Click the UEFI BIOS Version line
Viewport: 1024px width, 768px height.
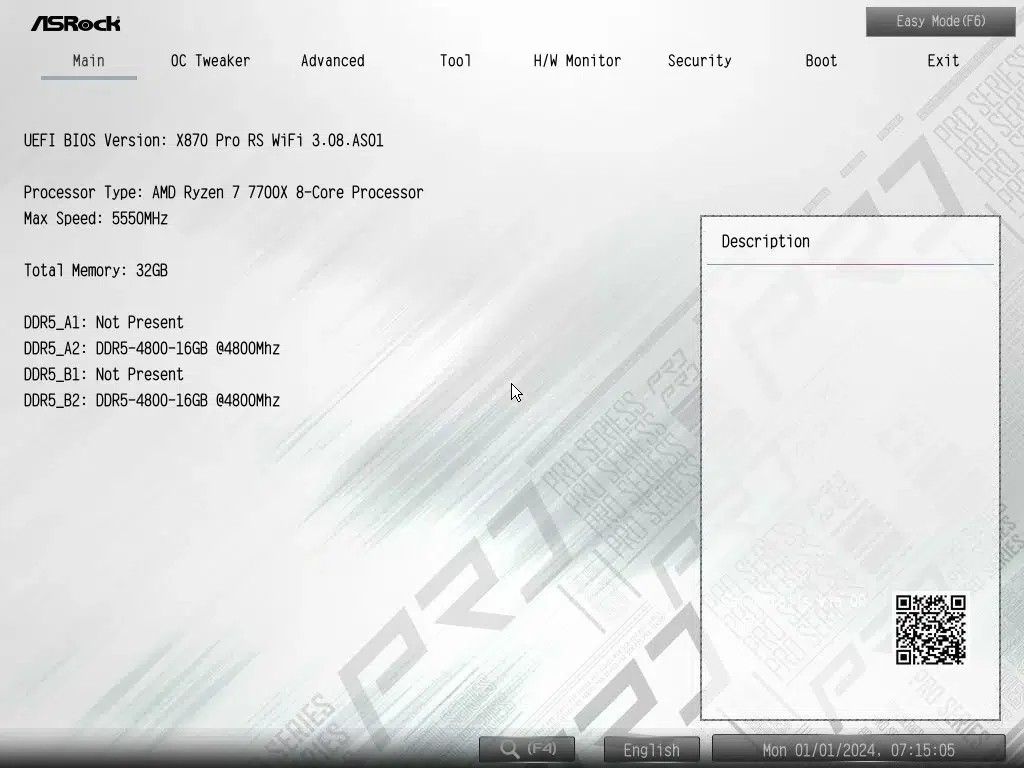[203, 140]
